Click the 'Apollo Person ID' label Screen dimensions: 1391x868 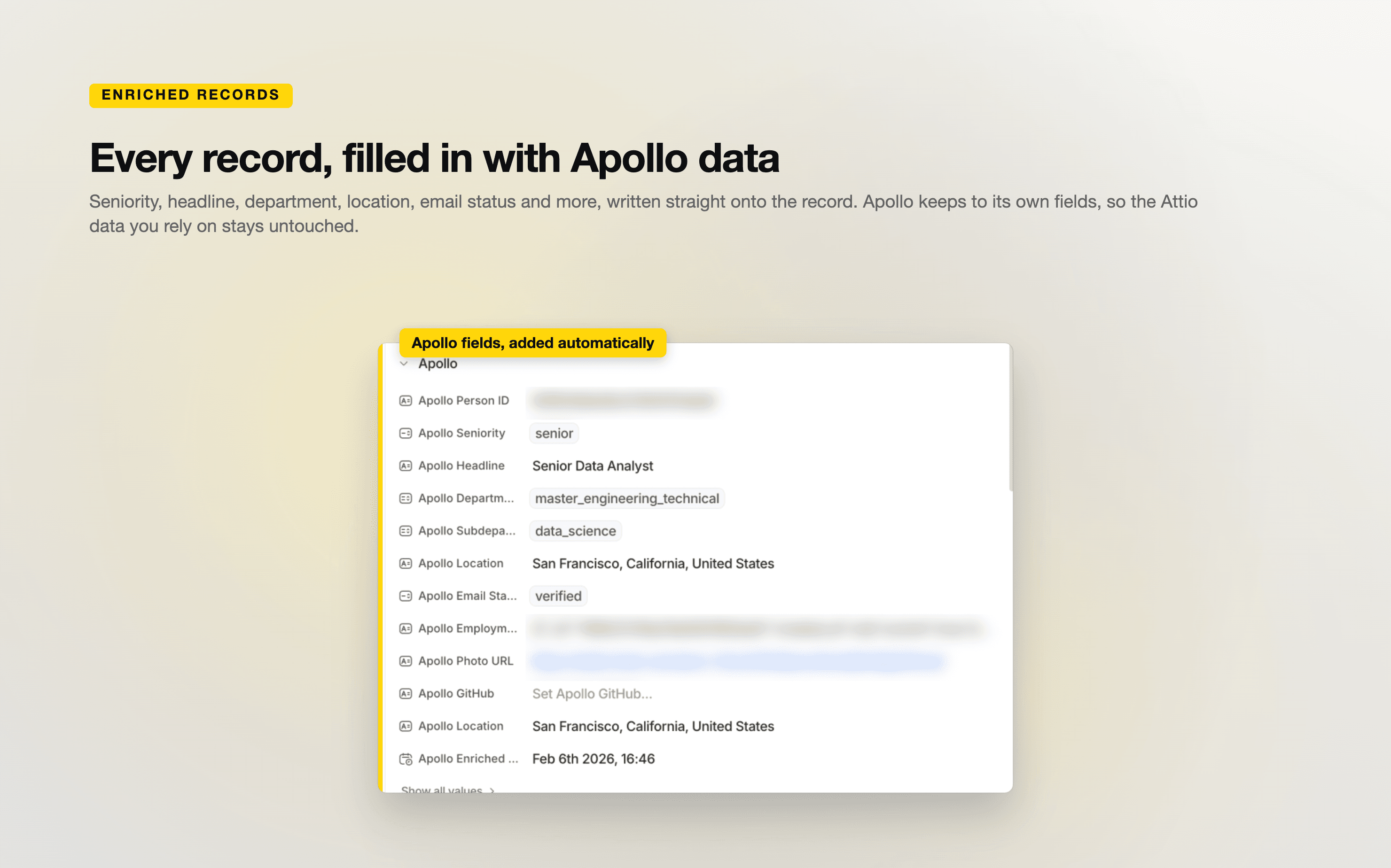(463, 401)
